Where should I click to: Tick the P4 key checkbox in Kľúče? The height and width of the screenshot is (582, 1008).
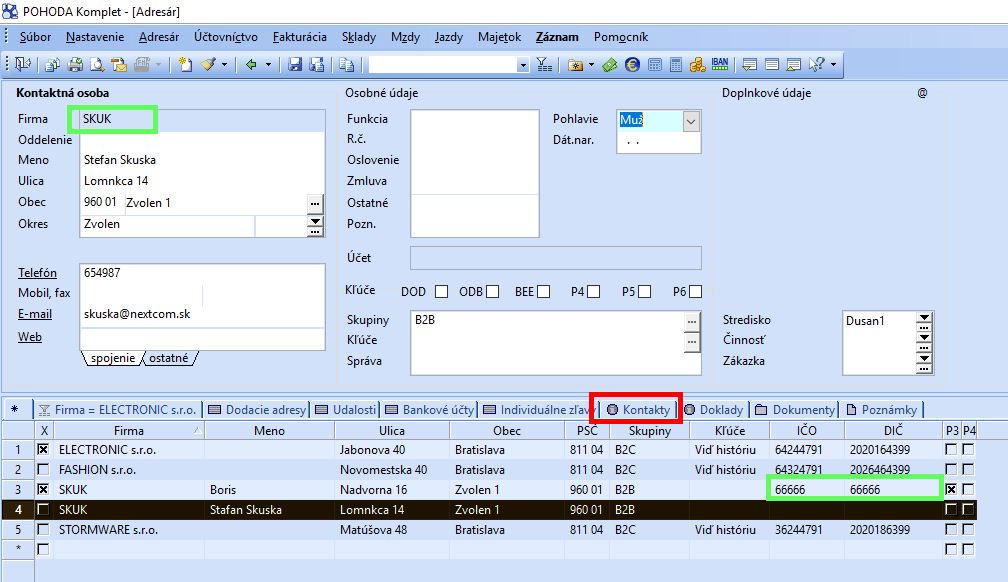pyautogui.click(x=594, y=292)
